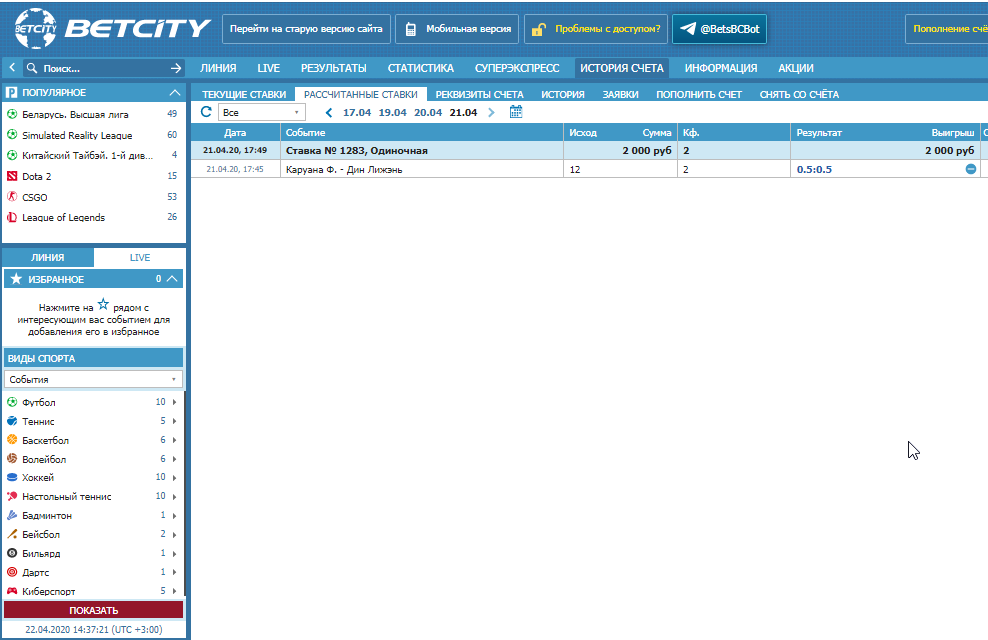Open the calendar date picker icon

tap(516, 112)
